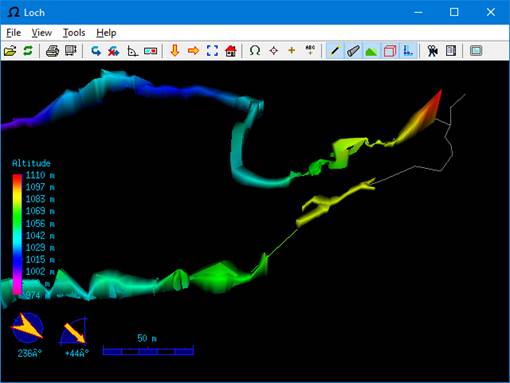510x383 pixels.
Task: Open the View menu
Action: click(42, 33)
